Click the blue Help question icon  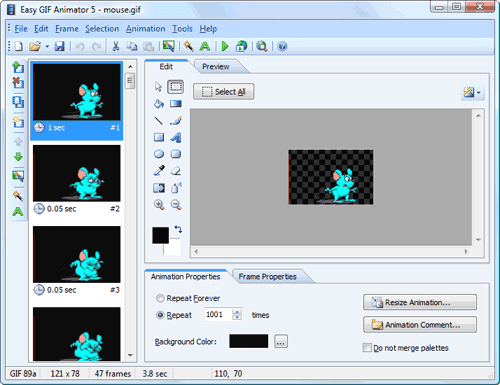point(282,46)
